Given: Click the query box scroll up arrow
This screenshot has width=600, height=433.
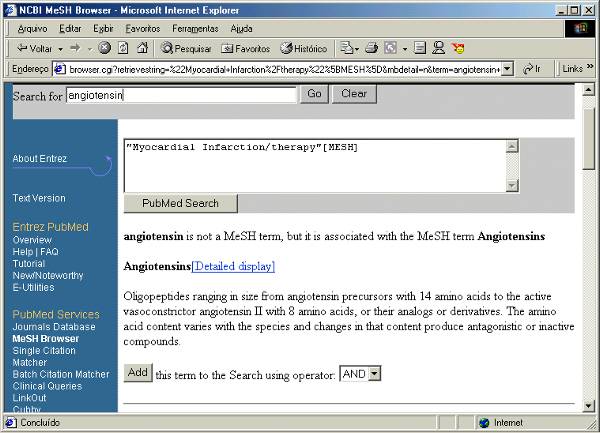Looking at the screenshot, I should click(512, 146).
